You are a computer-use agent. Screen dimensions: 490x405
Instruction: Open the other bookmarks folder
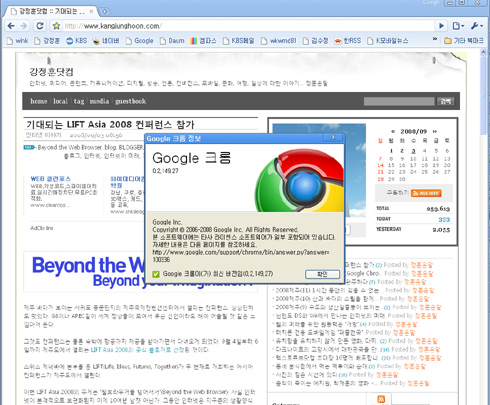coord(464,41)
